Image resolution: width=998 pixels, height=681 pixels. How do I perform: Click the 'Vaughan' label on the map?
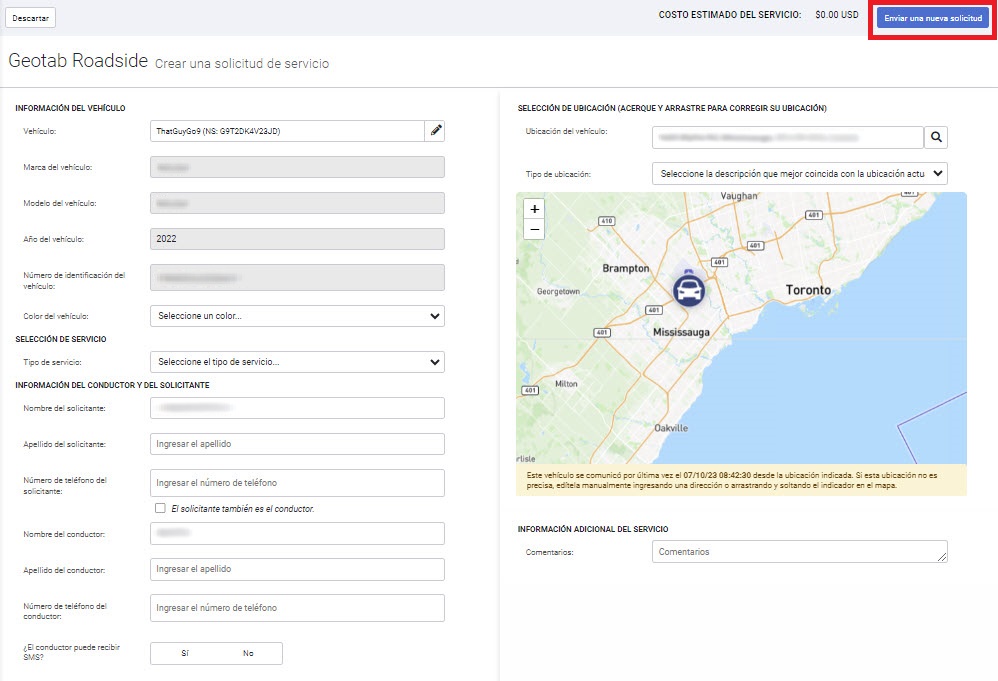(739, 196)
